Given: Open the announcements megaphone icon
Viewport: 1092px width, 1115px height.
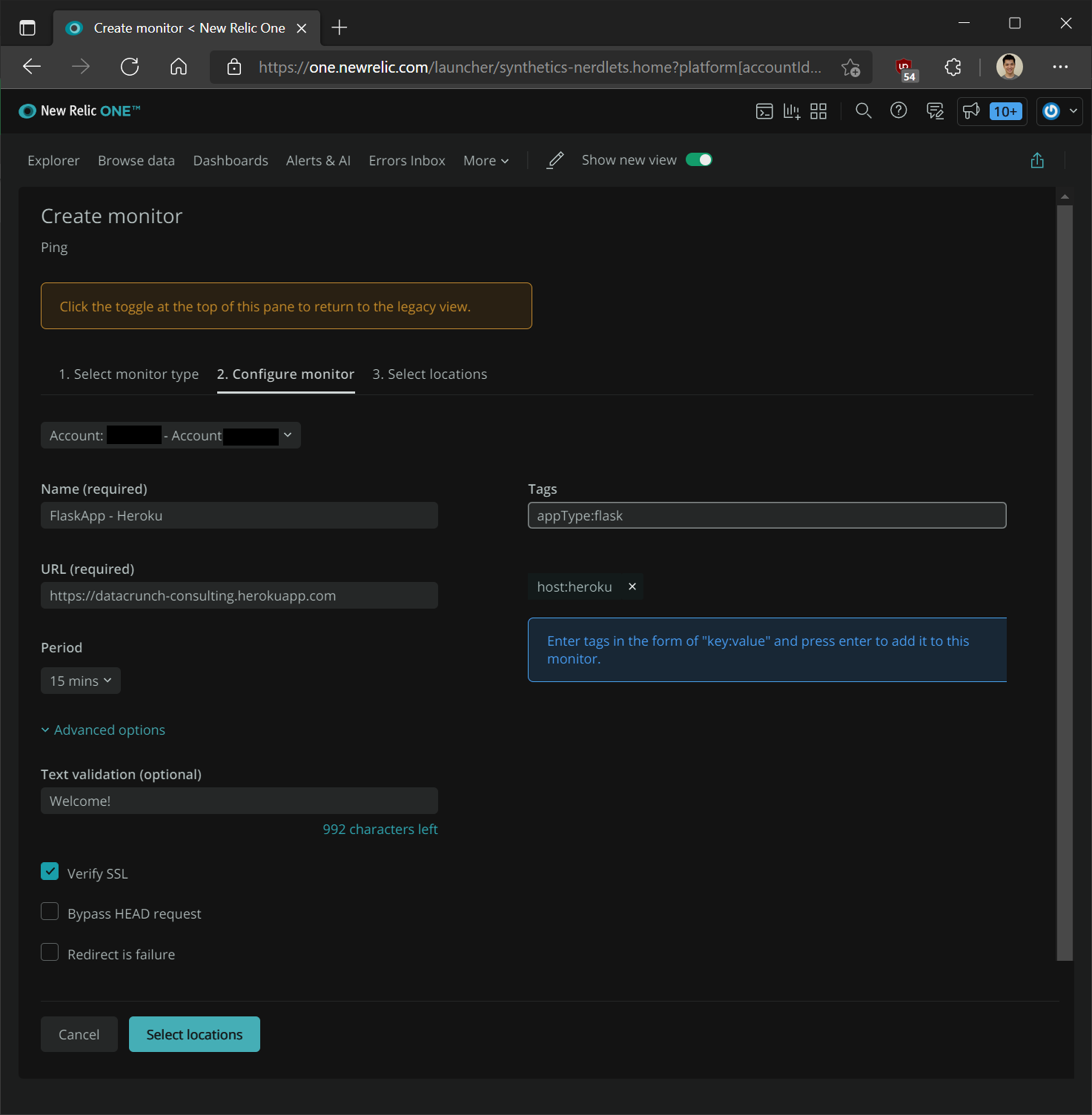Looking at the screenshot, I should click(x=971, y=111).
